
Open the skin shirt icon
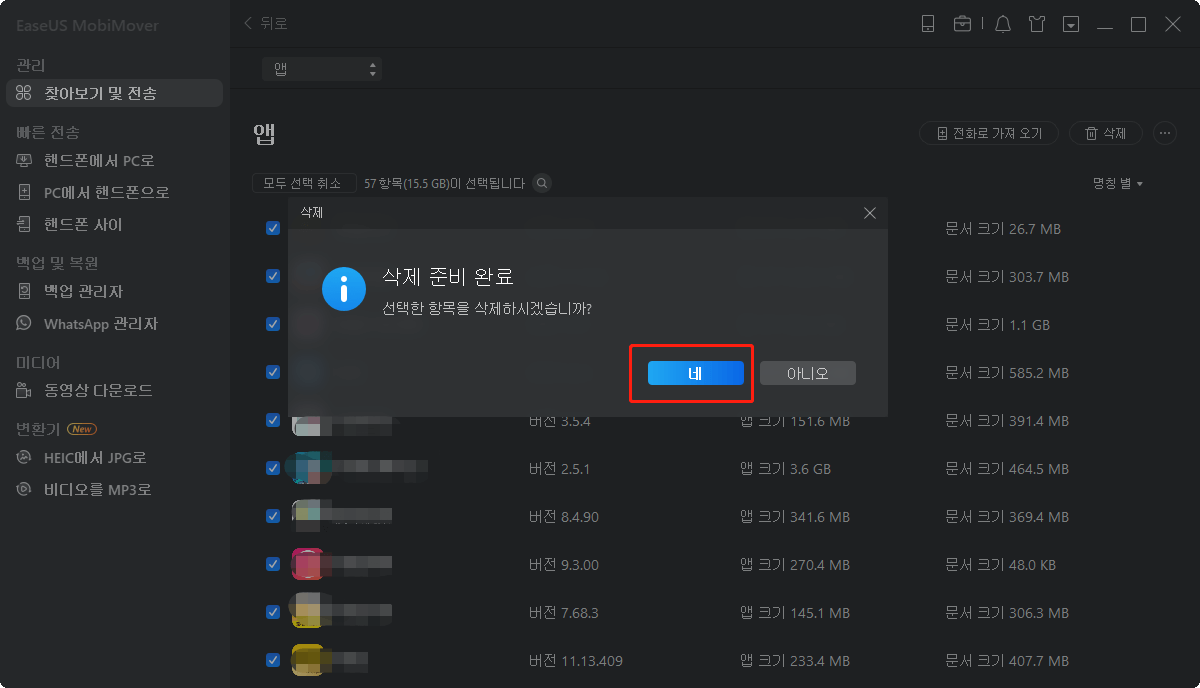click(x=1037, y=24)
